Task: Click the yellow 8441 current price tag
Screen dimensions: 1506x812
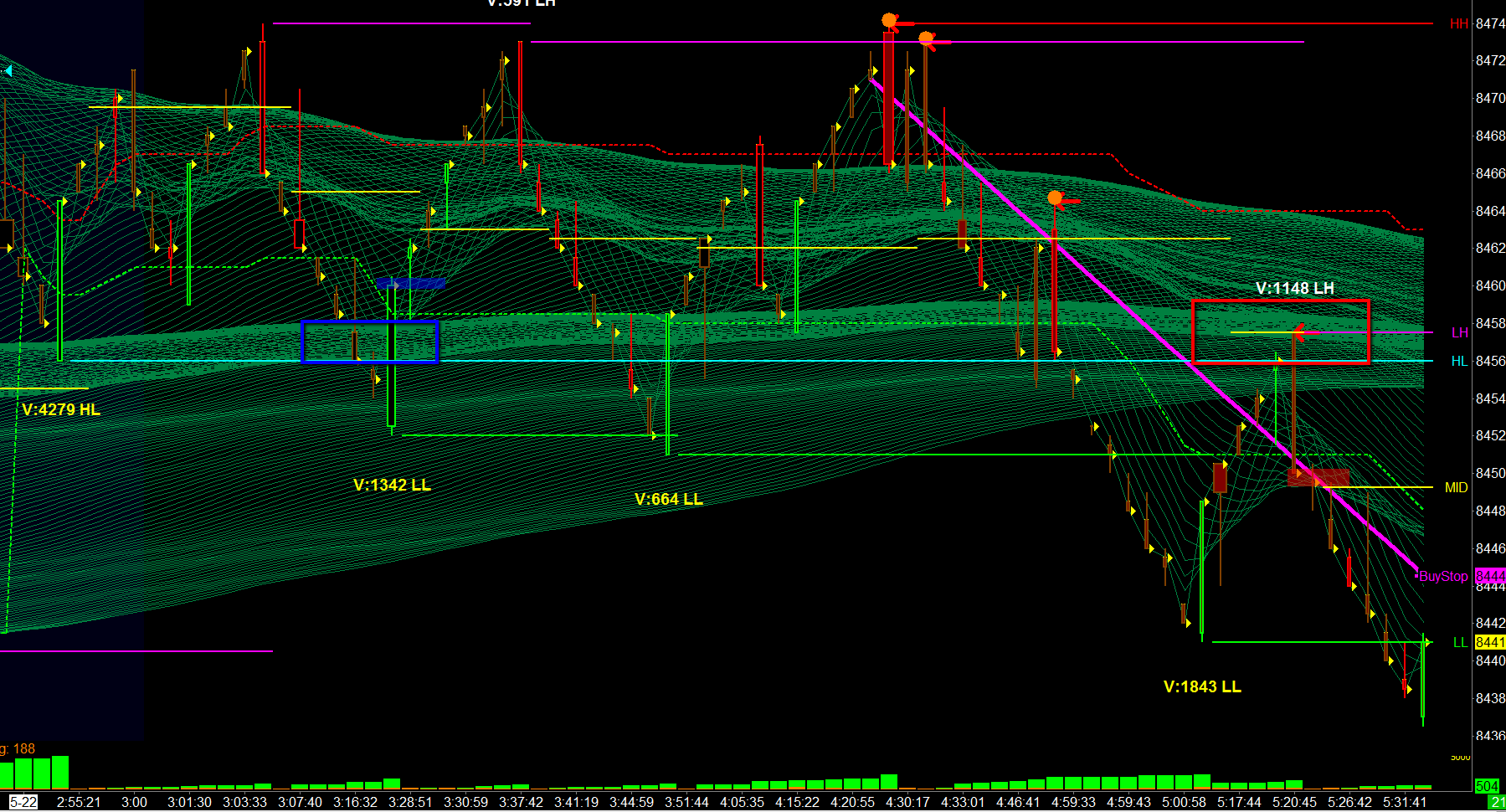Action: [1490, 642]
